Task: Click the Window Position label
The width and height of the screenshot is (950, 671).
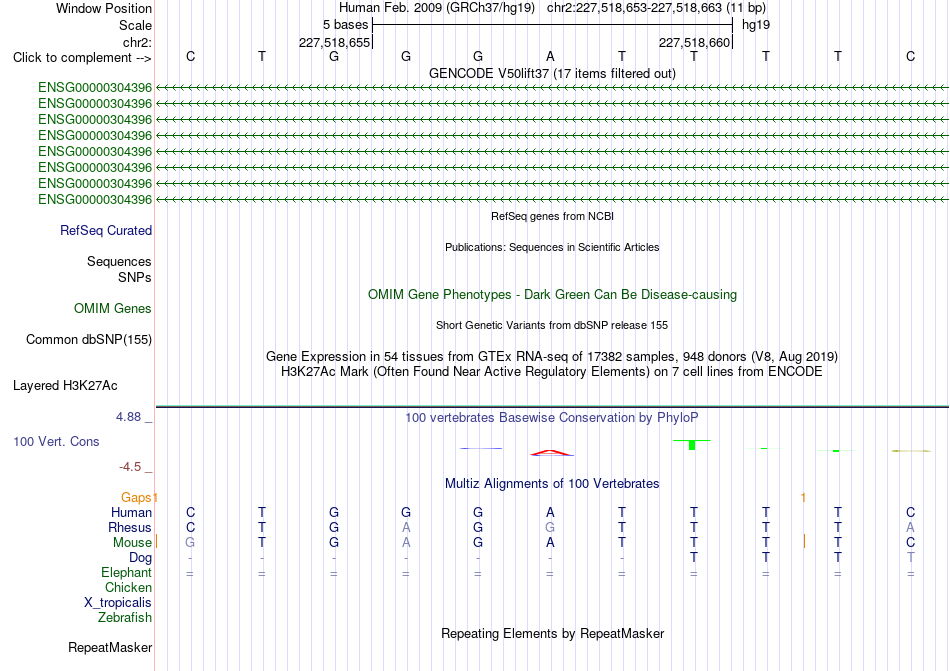Action: [104, 8]
